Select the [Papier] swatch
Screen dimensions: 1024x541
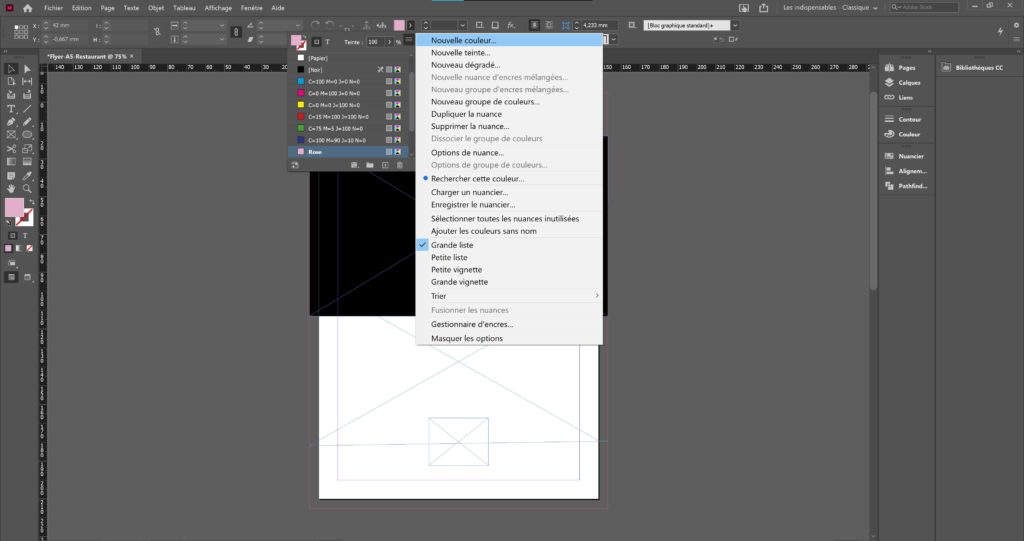tap(348, 57)
